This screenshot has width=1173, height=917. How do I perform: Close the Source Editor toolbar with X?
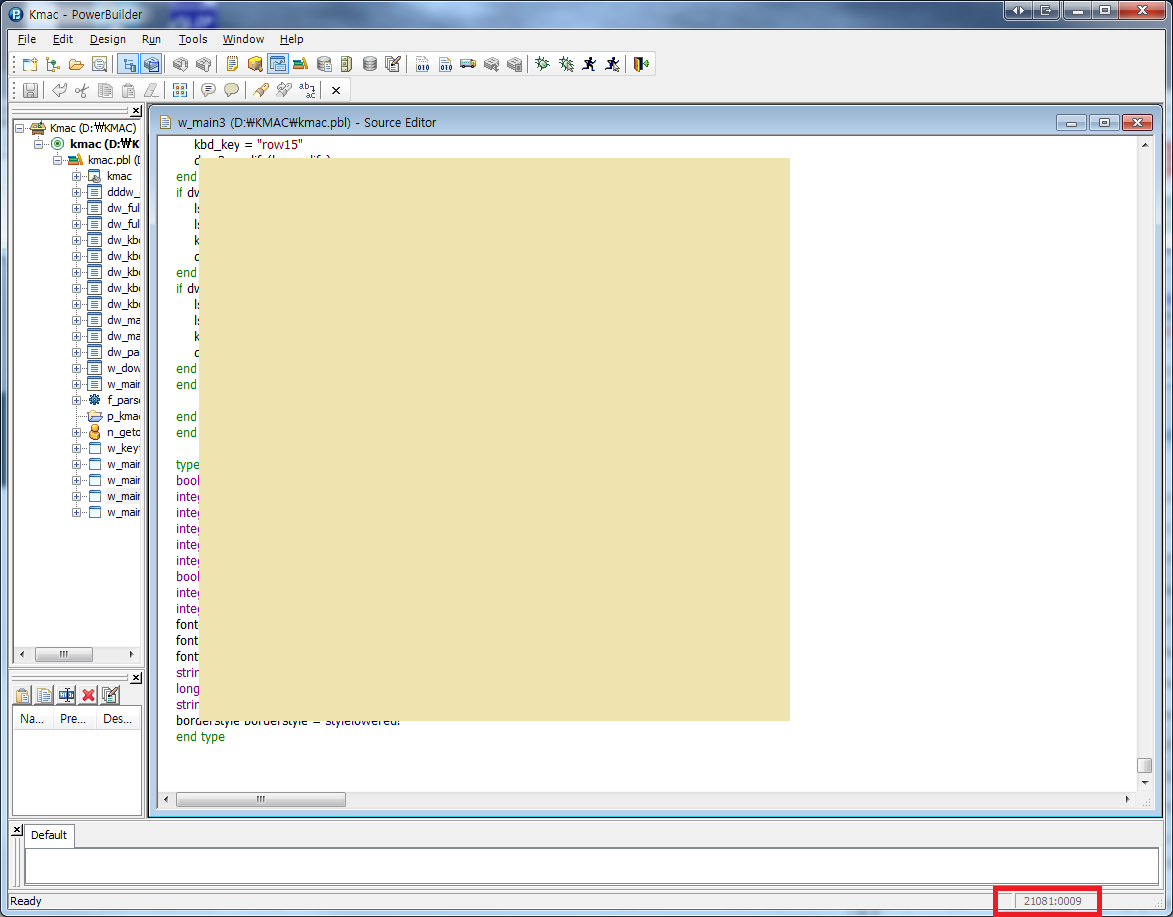click(x=336, y=91)
